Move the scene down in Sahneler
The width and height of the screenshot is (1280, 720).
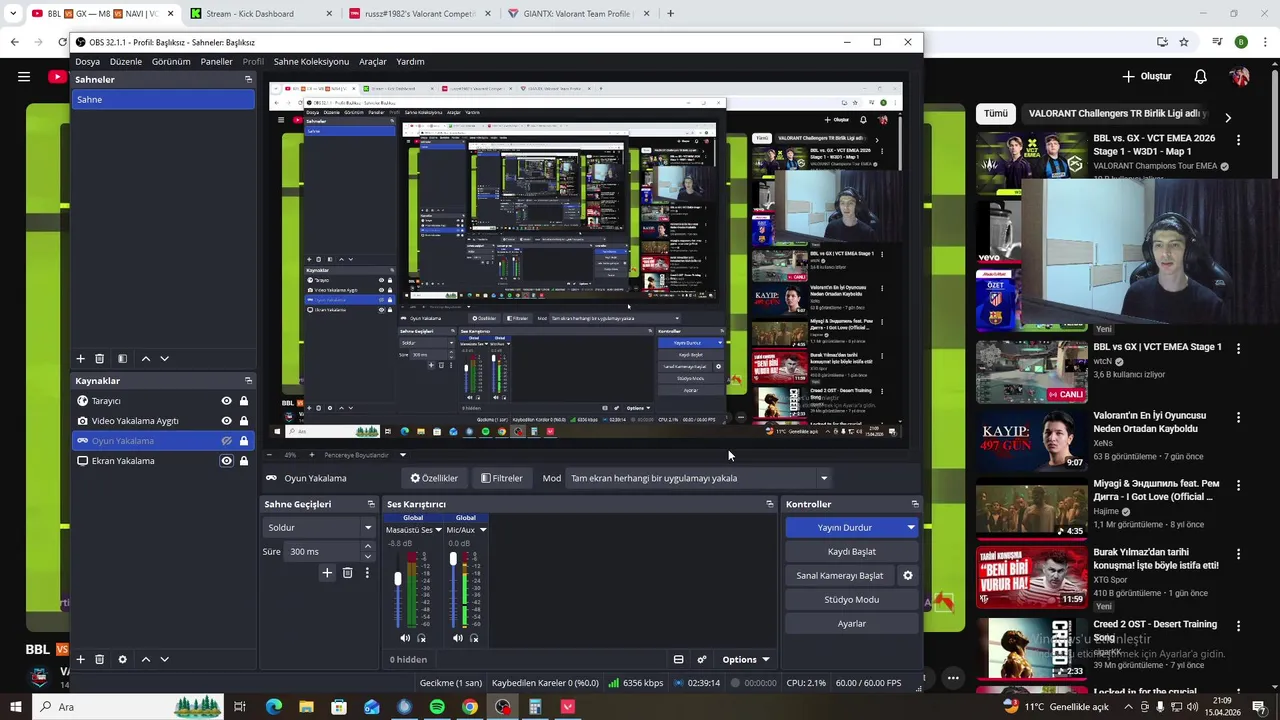[165, 358]
